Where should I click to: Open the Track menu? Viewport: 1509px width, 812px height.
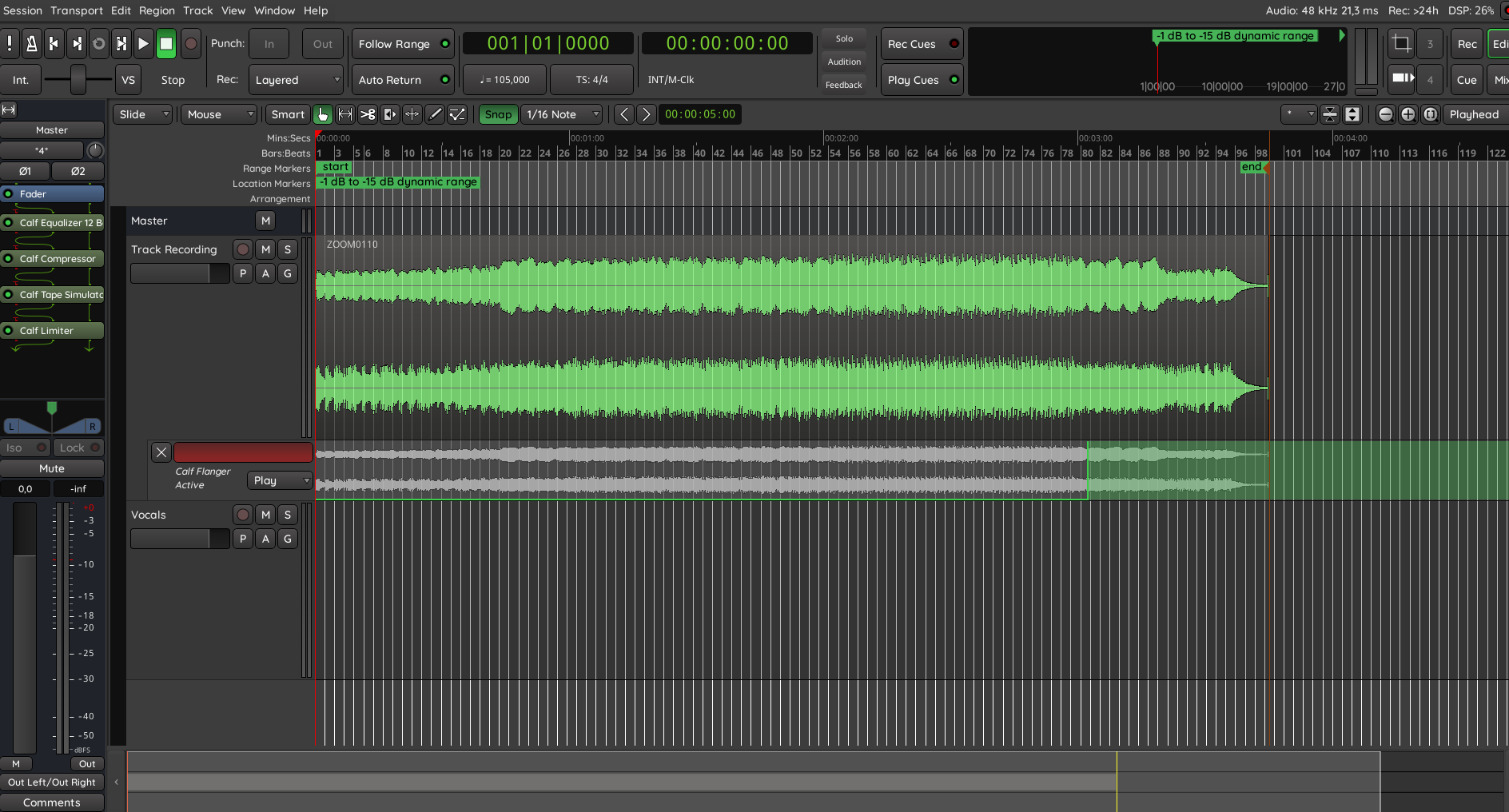click(198, 10)
